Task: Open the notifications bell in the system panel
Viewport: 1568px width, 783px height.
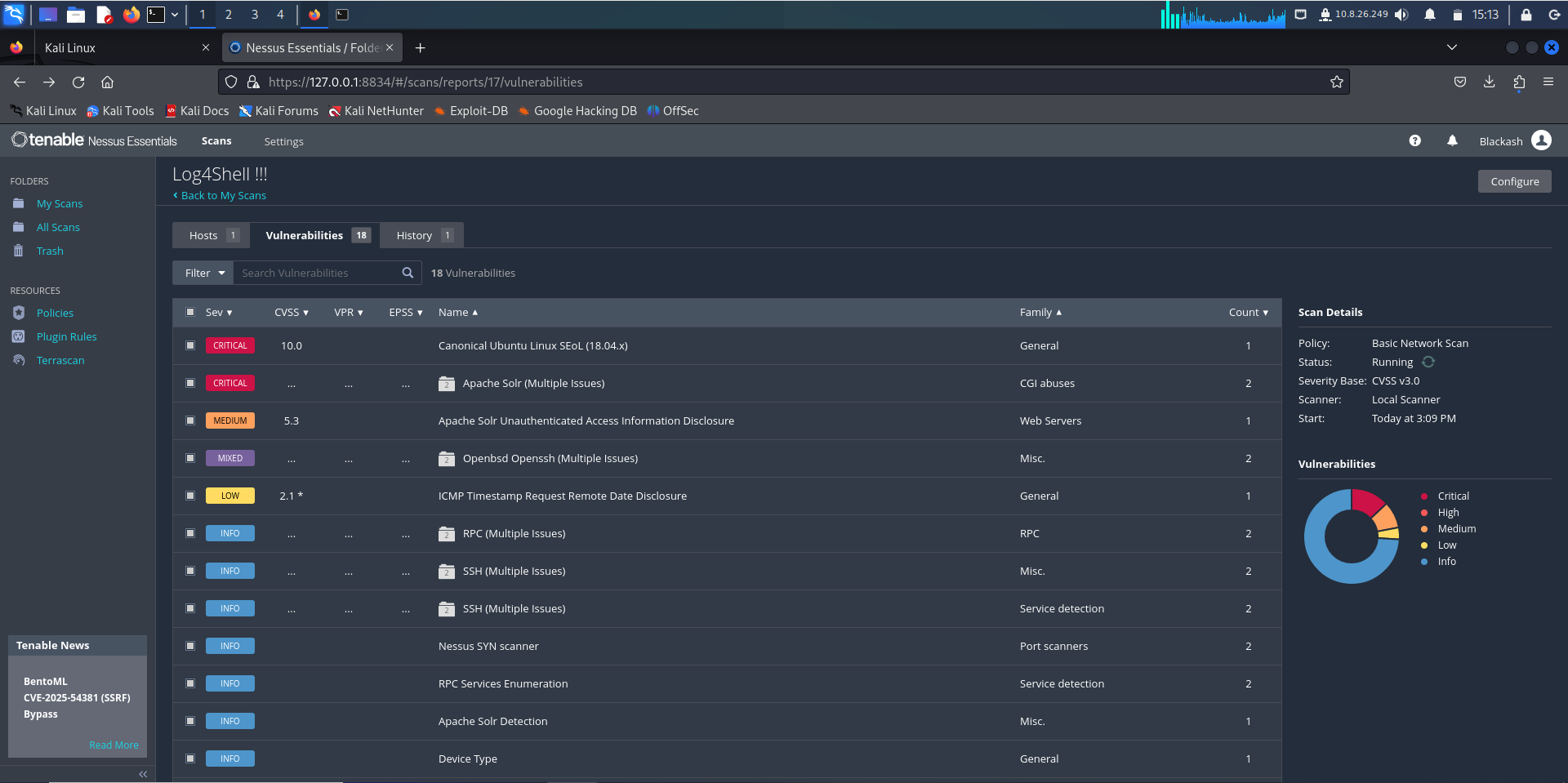Action: point(1429,15)
